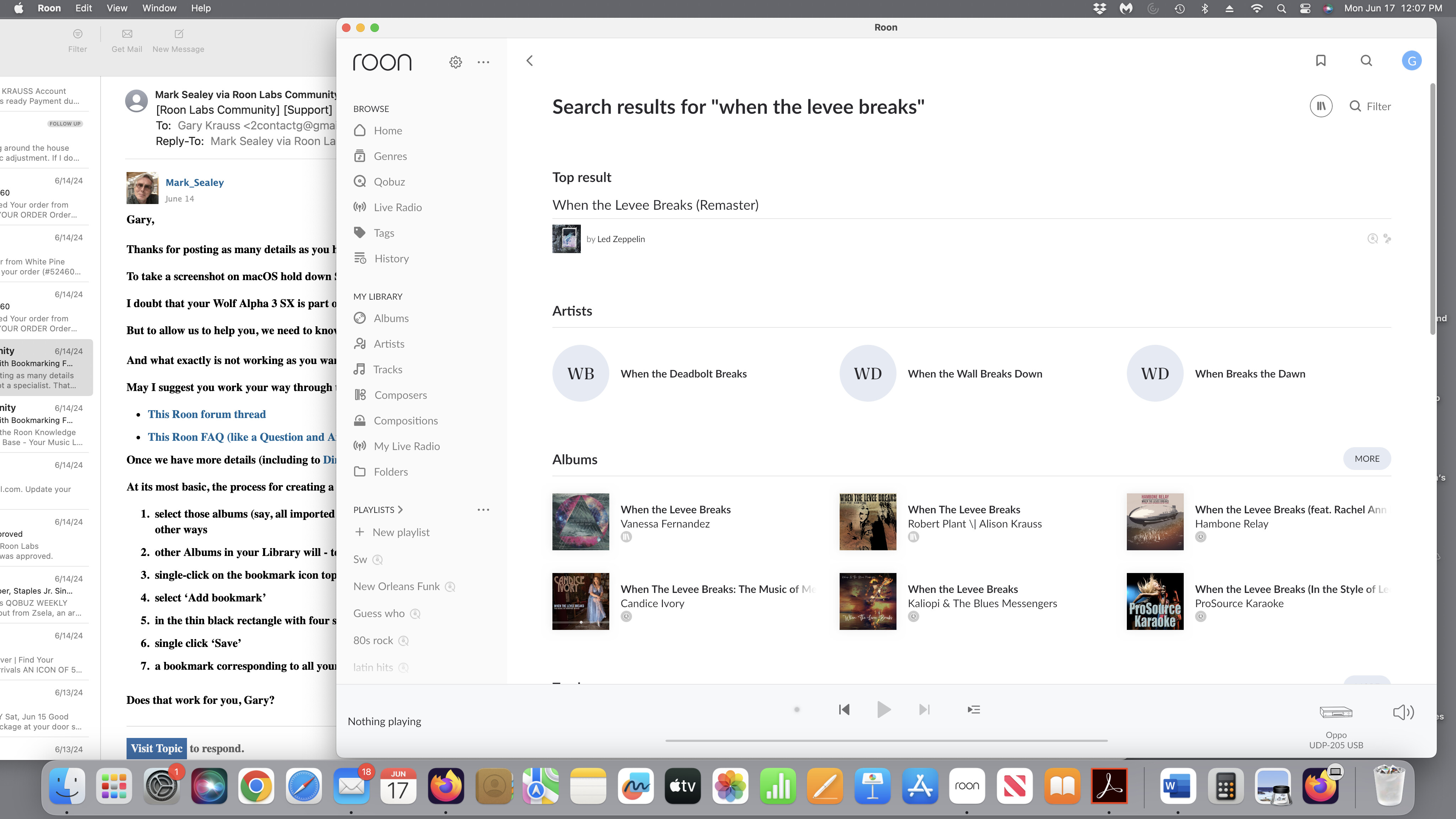
Task: Open the View menu
Action: tap(117, 8)
